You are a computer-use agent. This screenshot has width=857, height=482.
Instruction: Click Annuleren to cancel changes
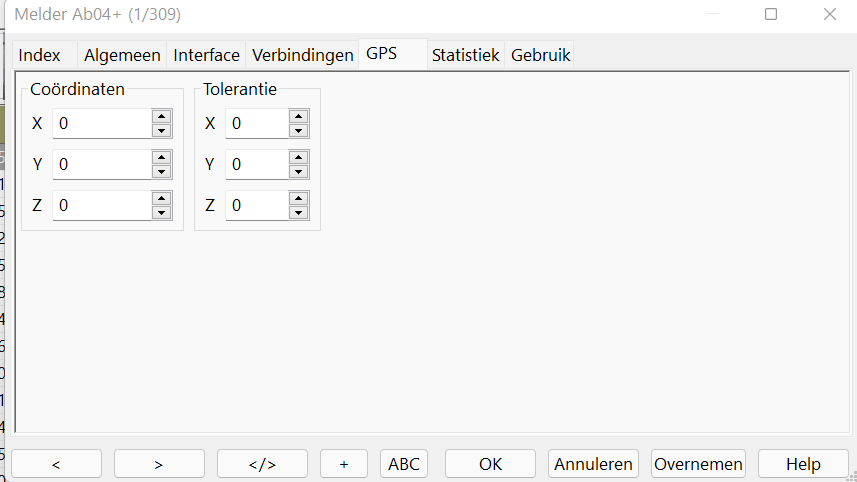click(594, 464)
